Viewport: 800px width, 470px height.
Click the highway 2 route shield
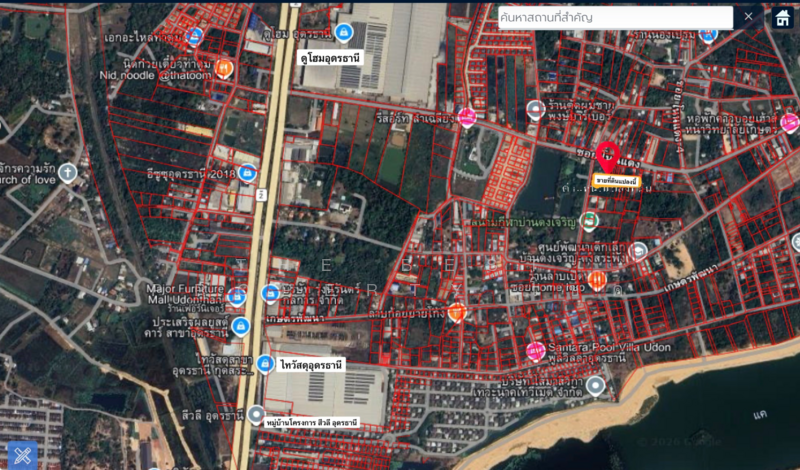coord(258,192)
